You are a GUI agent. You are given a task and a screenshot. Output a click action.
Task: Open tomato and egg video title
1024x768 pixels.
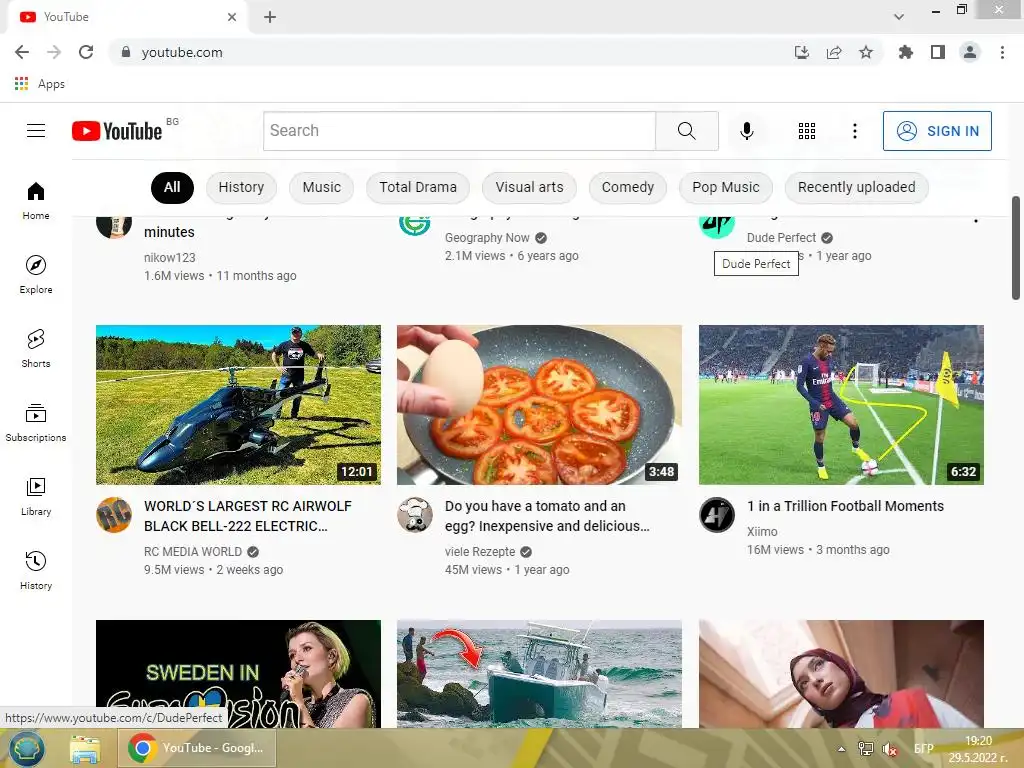tap(547, 516)
